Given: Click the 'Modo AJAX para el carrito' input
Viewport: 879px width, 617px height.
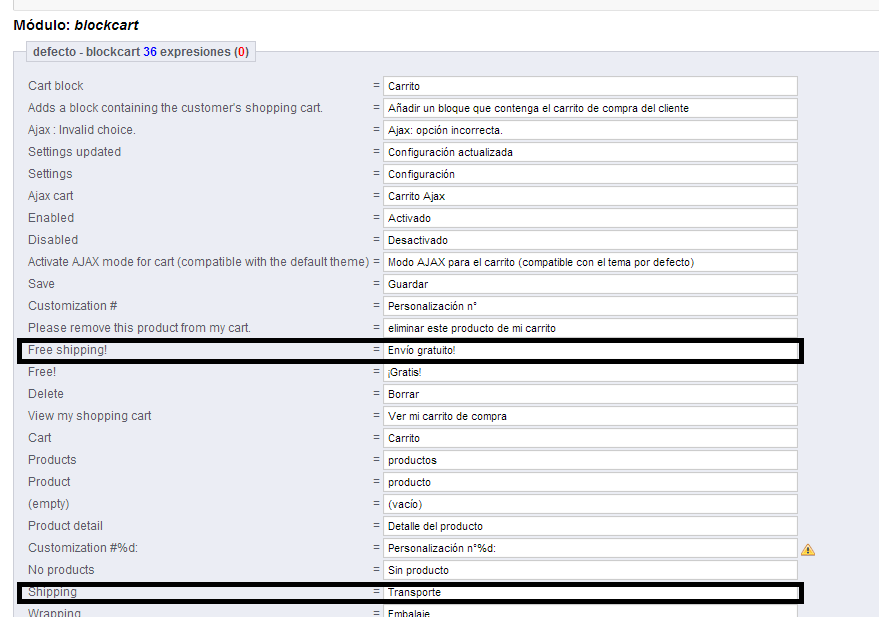Looking at the screenshot, I should (590, 262).
